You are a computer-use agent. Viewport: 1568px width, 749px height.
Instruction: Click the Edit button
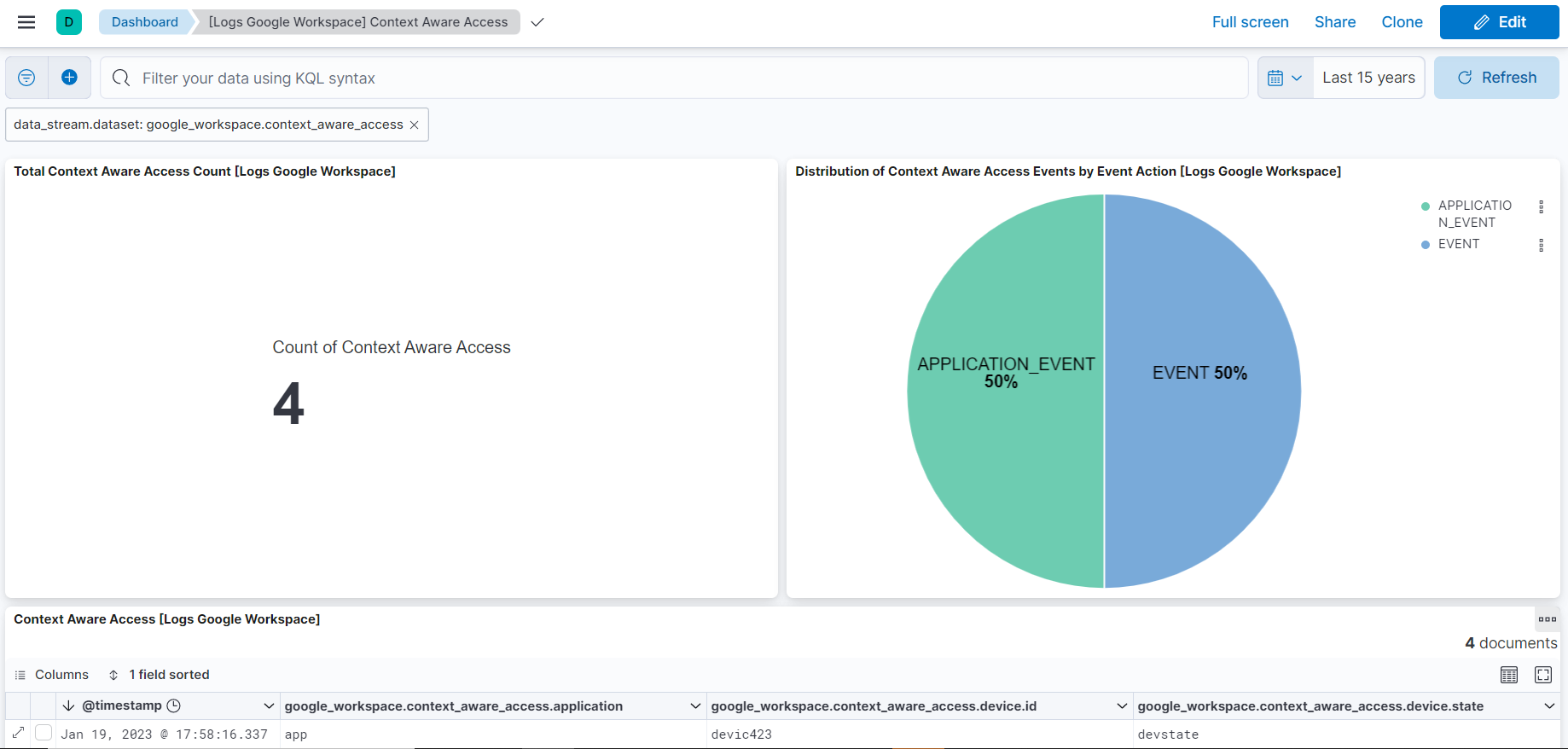pos(1499,22)
